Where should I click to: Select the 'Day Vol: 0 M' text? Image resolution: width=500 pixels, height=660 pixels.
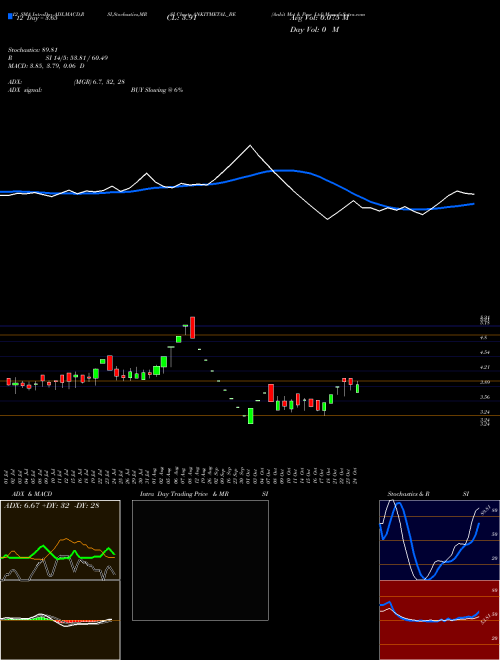coord(314,30)
